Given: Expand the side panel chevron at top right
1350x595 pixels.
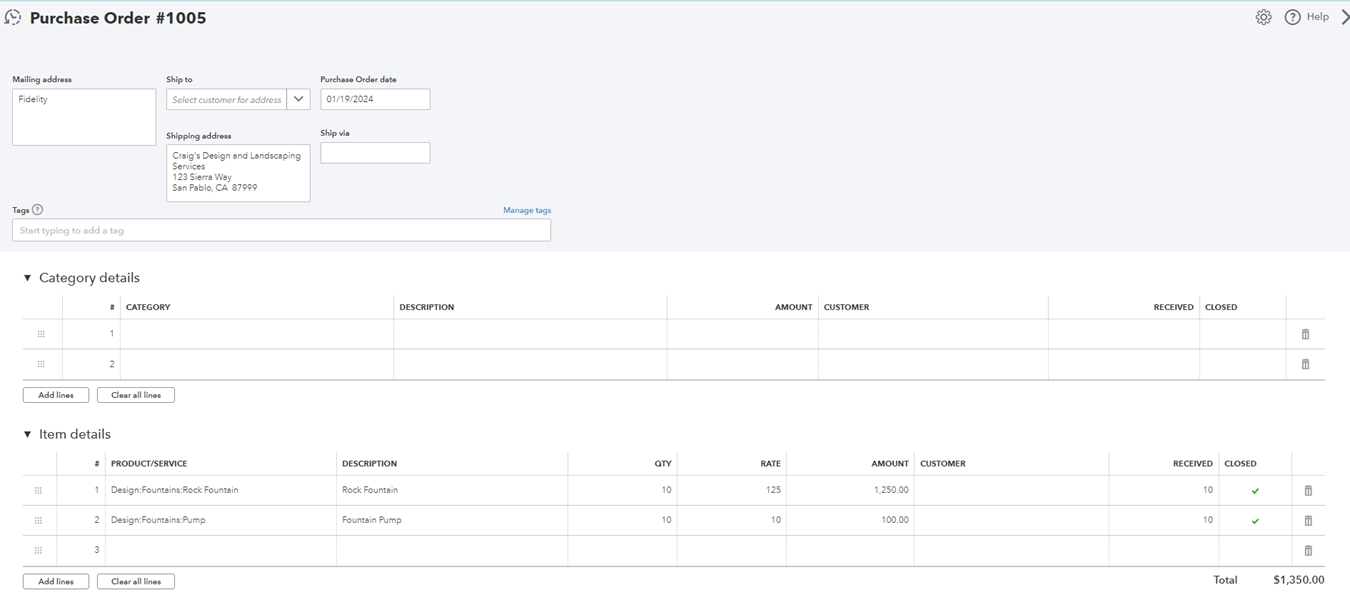Looking at the screenshot, I should 1344,17.
